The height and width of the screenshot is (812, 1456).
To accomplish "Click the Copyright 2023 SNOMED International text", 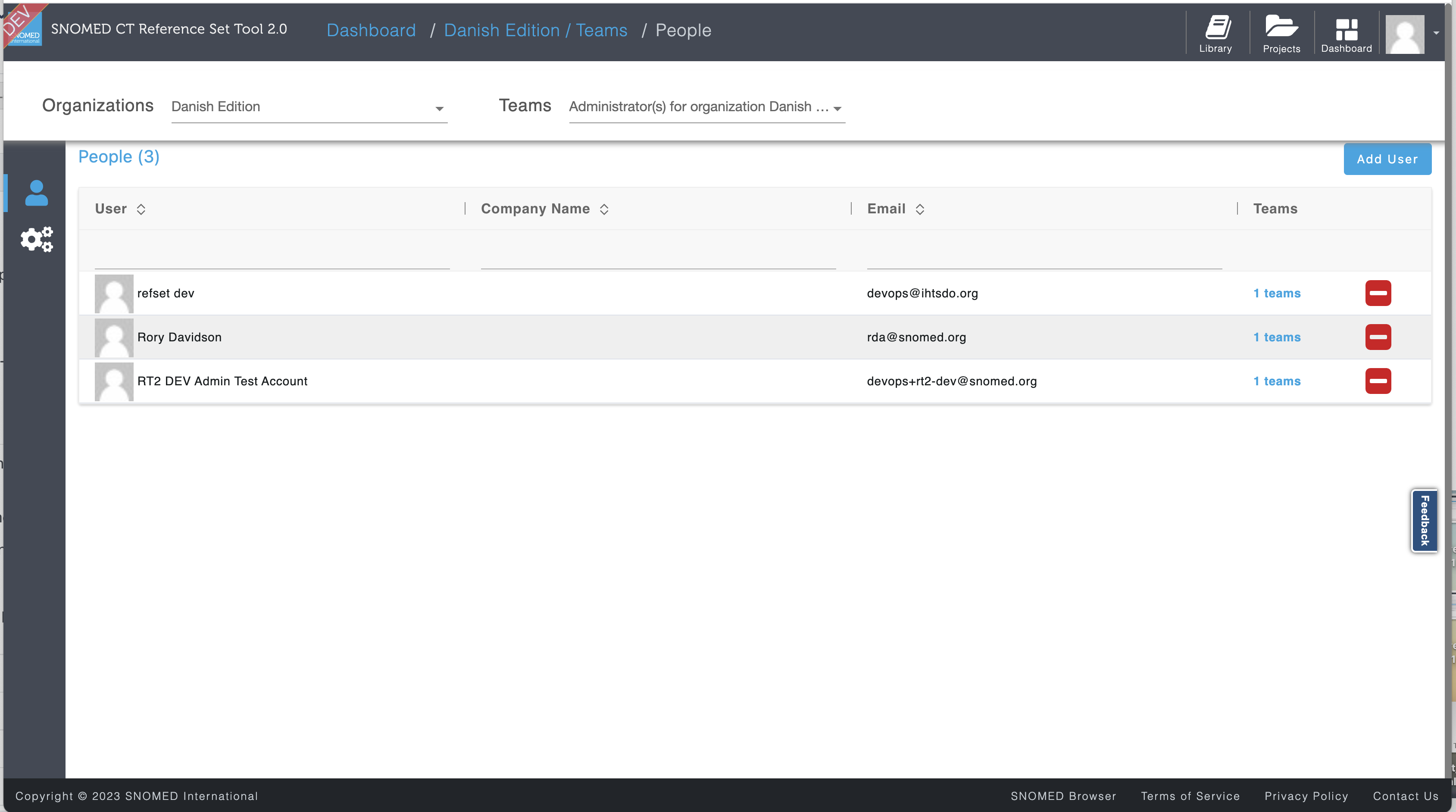I will (136, 796).
